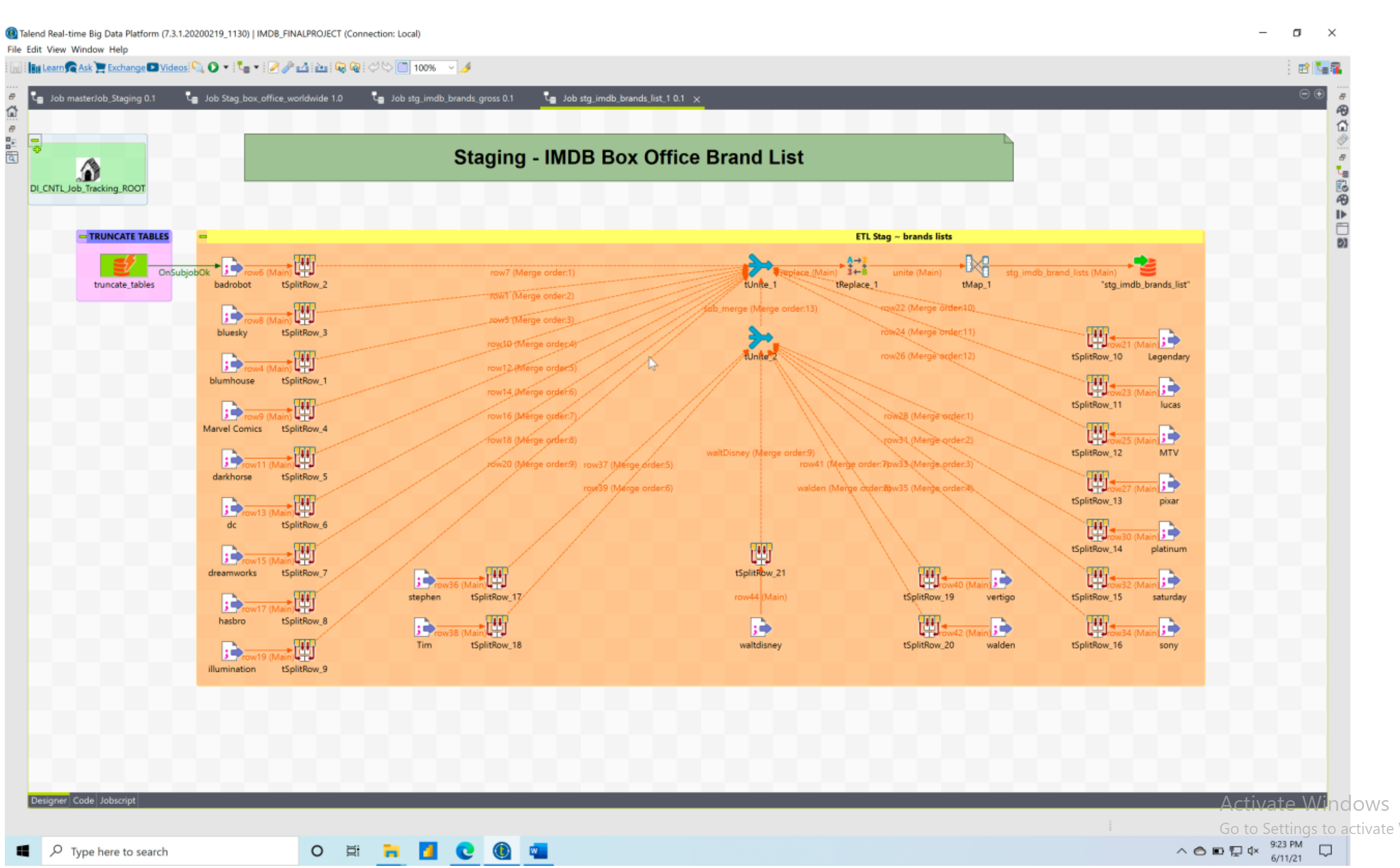Select the Staging IMDB Box Office Brand List note
The image size is (1400, 868).
pyautogui.click(x=628, y=157)
